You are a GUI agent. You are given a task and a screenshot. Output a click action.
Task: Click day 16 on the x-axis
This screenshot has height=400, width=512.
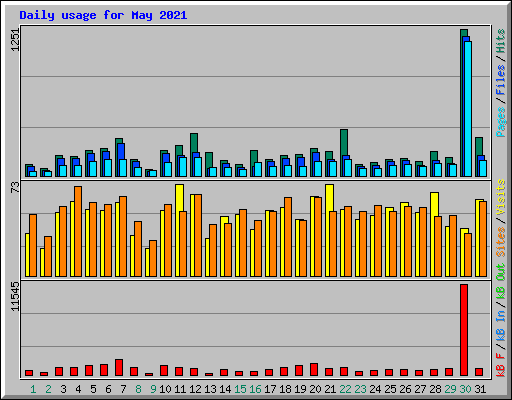tap(255, 389)
